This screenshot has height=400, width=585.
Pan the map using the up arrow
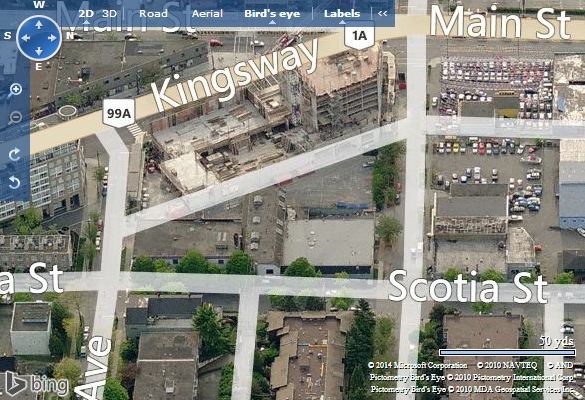point(39,25)
